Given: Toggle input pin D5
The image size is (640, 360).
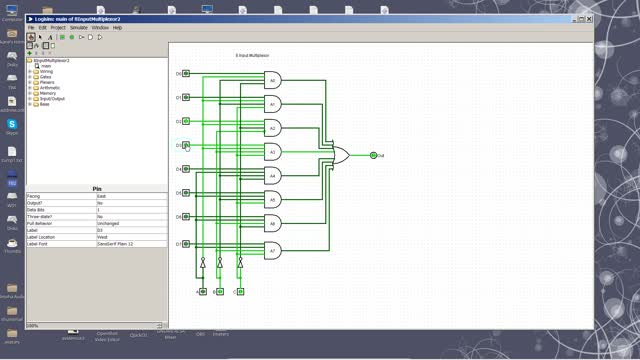Looking at the screenshot, I should (186, 193).
